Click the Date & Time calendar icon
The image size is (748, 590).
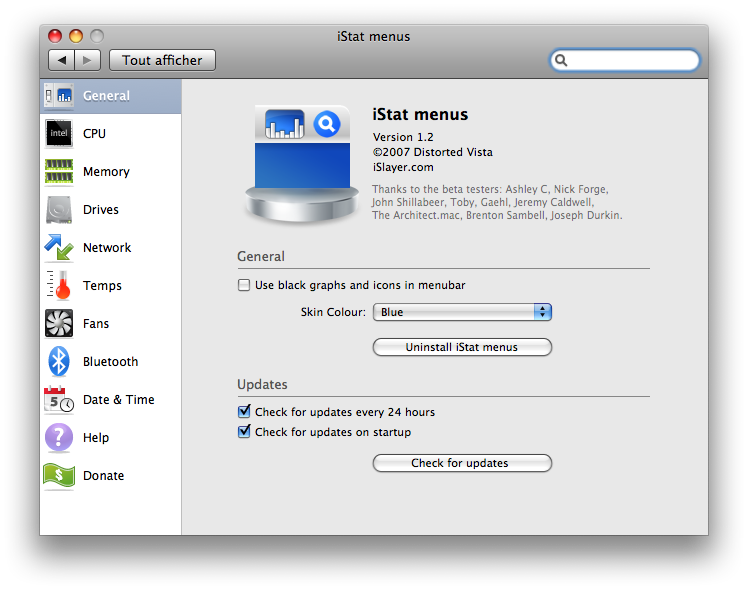tap(59, 399)
